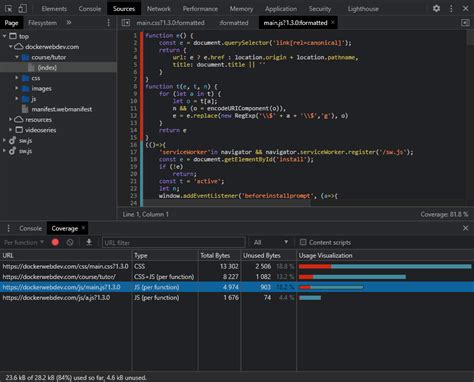The image size is (474, 382).
Task: Open the Per function coverage dropdown
Action: pyautogui.click(x=24, y=242)
